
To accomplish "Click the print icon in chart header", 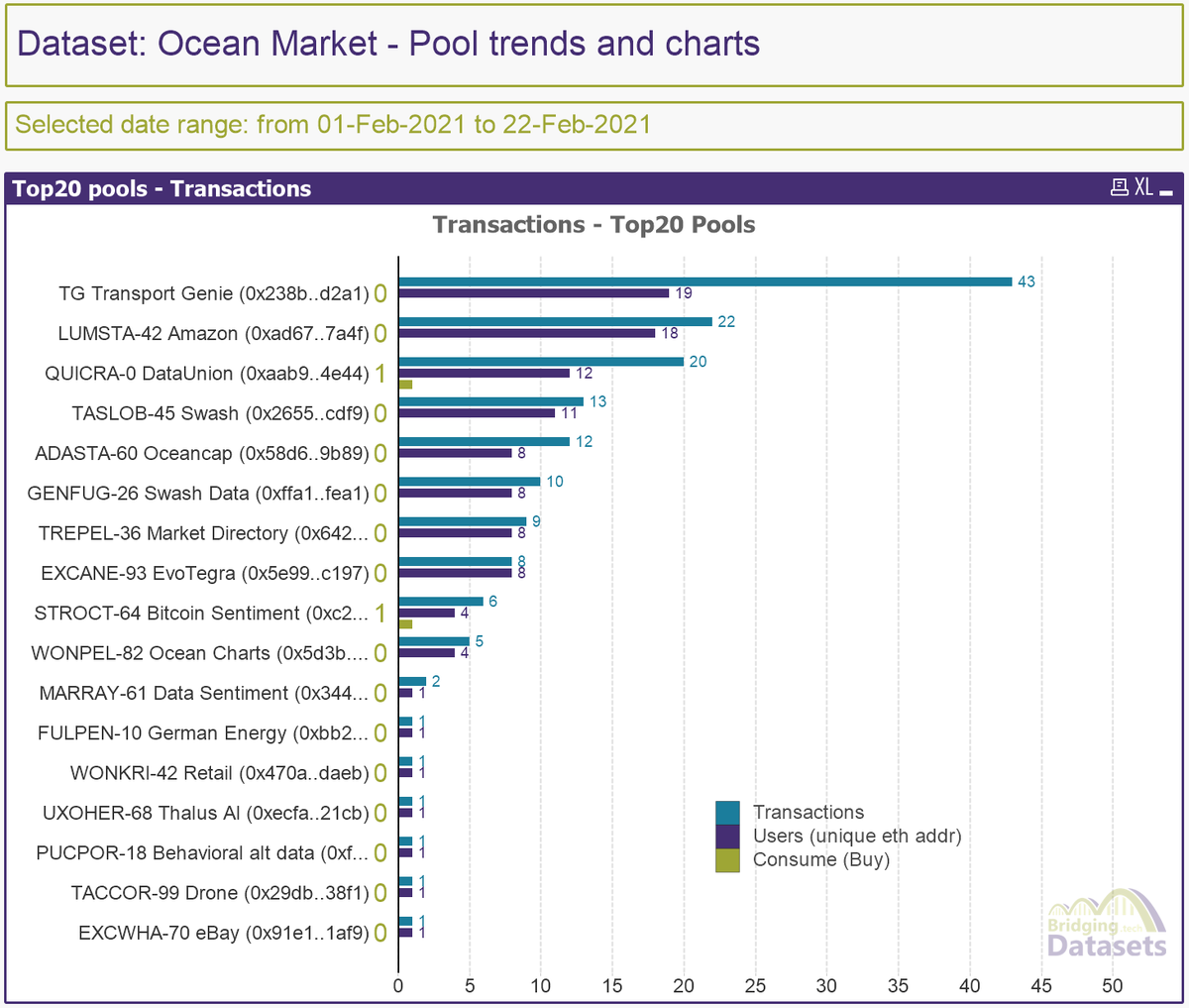I will 1120,187.
